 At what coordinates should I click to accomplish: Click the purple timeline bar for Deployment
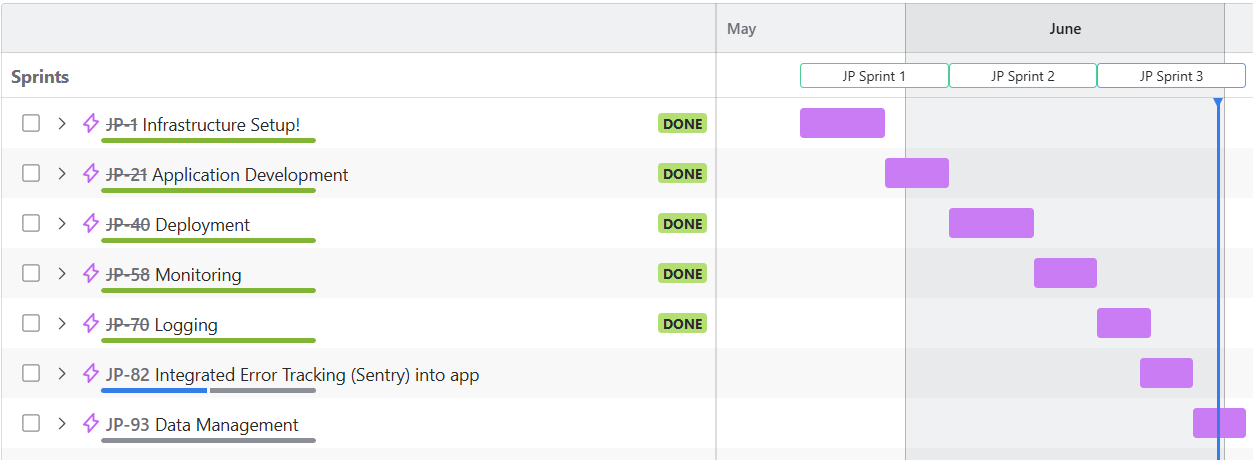click(x=991, y=223)
